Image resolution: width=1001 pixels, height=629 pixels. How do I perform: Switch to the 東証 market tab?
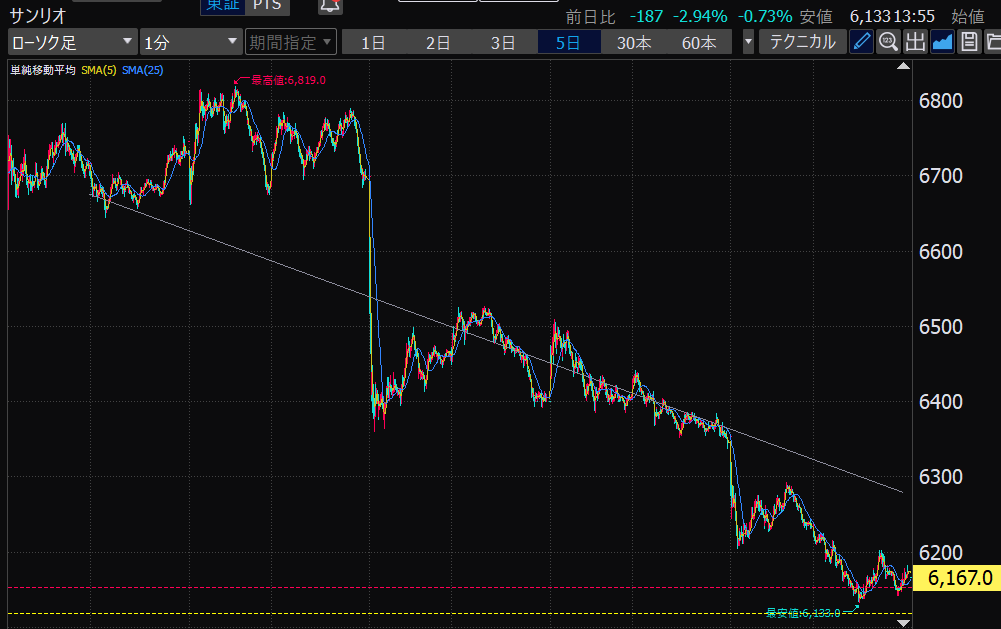click(222, 6)
